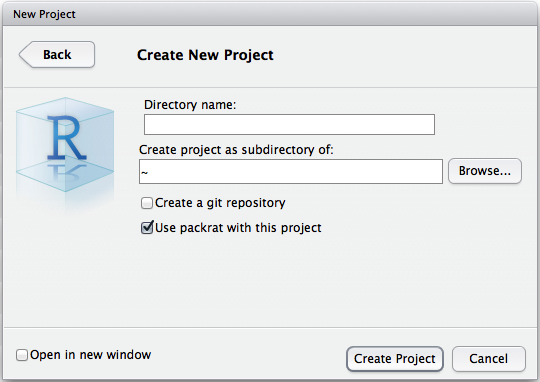Image resolution: width=540 pixels, height=382 pixels.
Task: Go back using the Back arrow button
Action: 57,54
